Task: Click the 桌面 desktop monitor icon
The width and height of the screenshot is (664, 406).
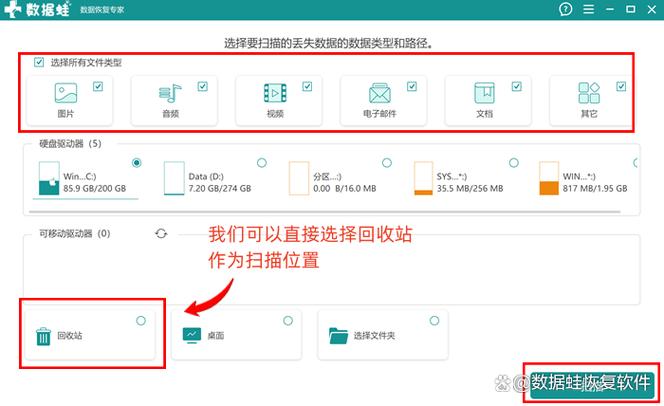Action: point(192,335)
